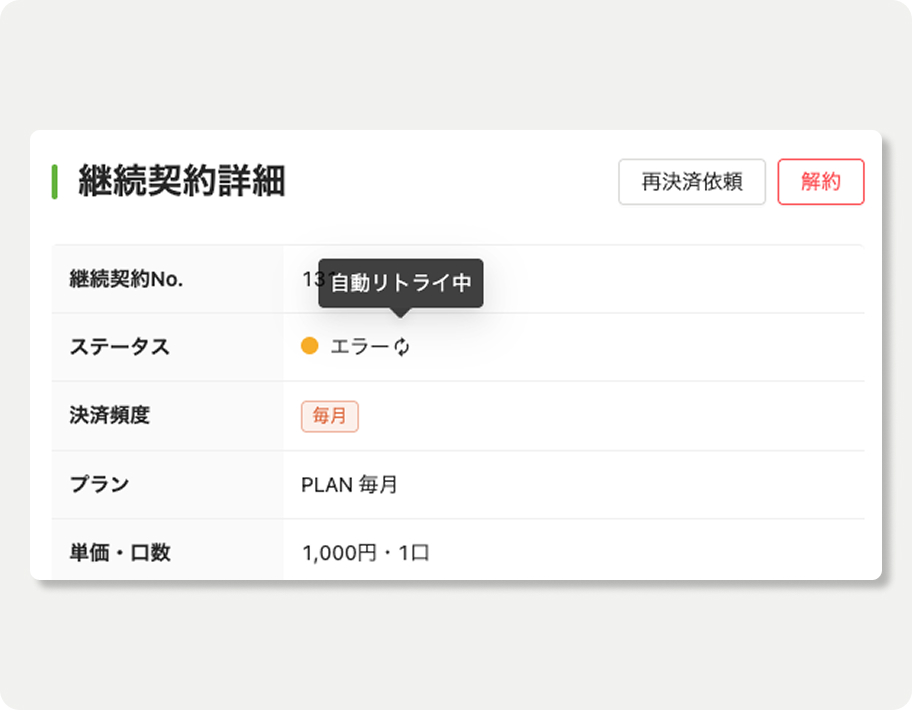
Task: Click the 決済頻度 row label
Action: (x=109, y=415)
